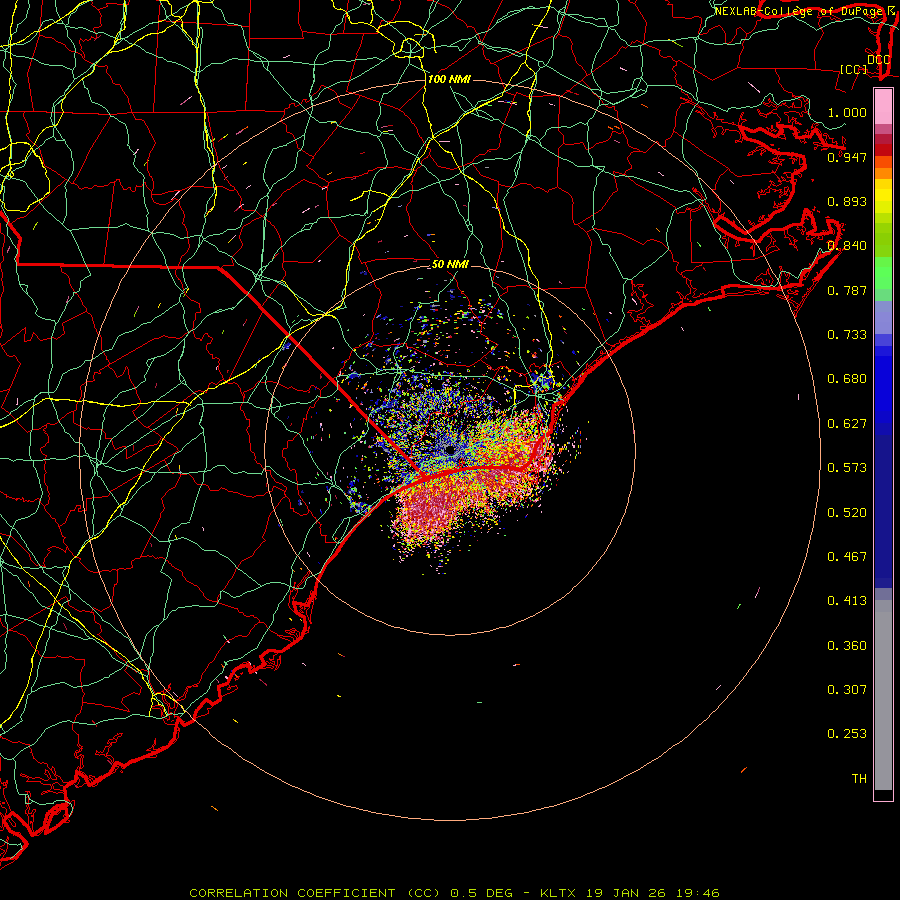Viewport: 900px width, 900px height.
Task: Select the 0.467 scale value
Action: pyautogui.click(x=847, y=557)
